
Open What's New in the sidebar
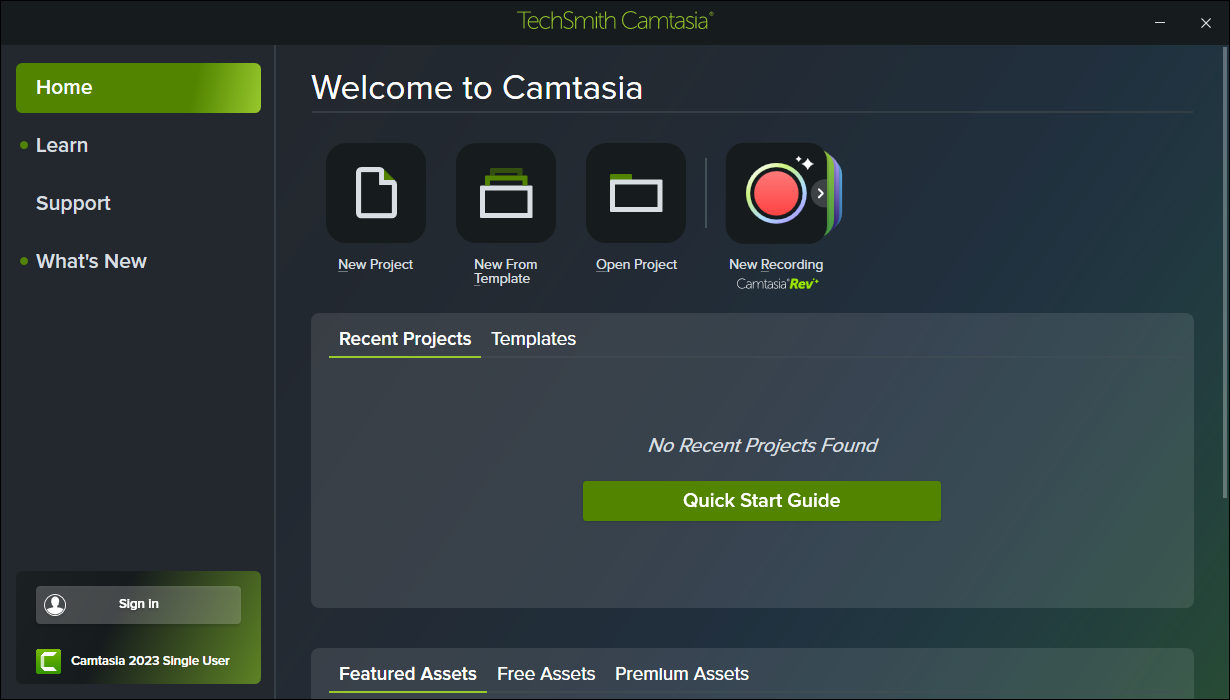[x=91, y=261]
